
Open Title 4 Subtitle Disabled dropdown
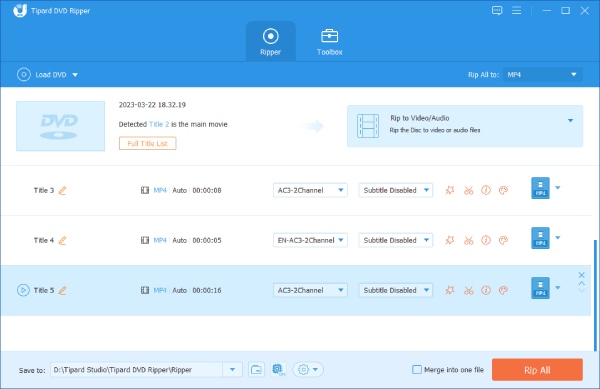(396, 240)
